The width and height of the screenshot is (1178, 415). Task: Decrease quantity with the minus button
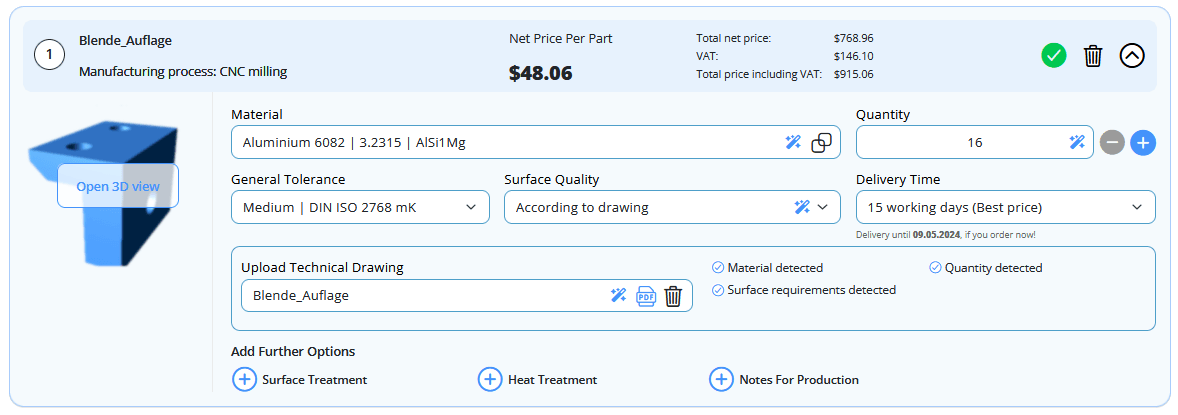click(1113, 142)
